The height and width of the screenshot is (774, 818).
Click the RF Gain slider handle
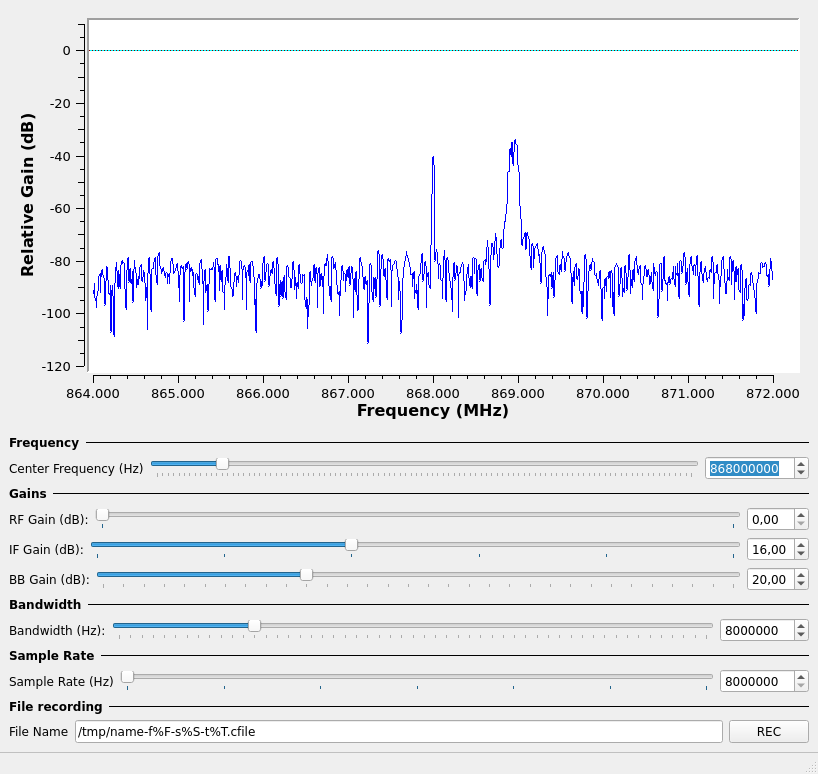102,514
